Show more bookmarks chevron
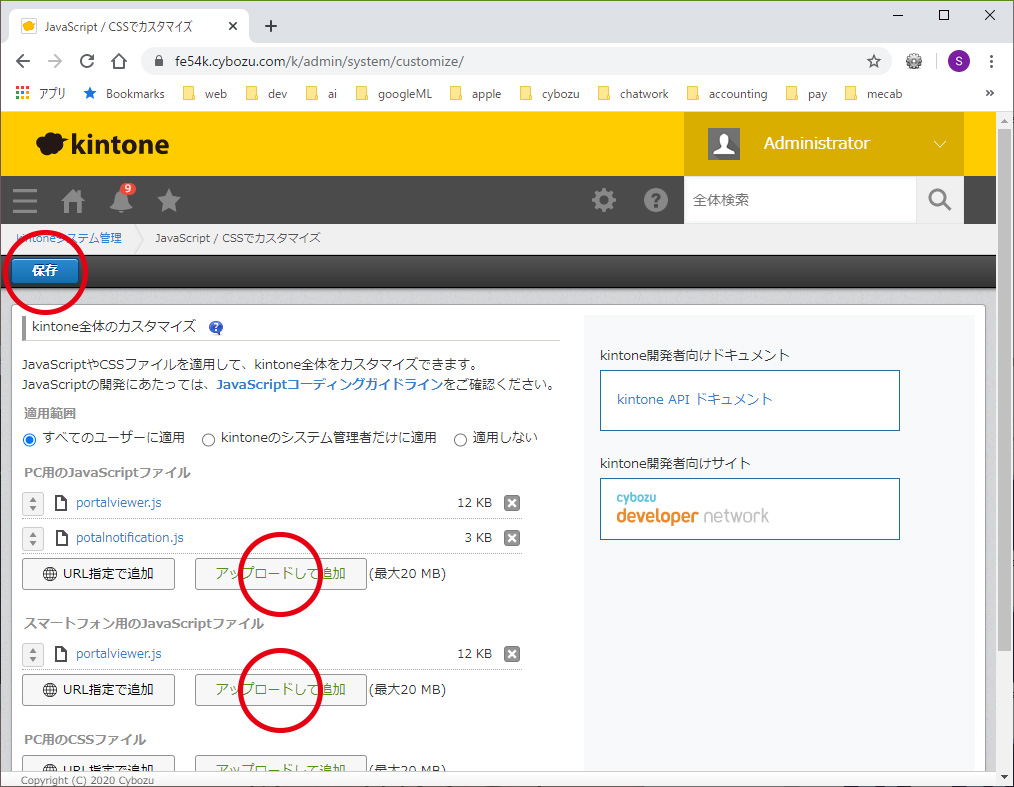Viewport: 1014px width, 787px height. pos(989,93)
